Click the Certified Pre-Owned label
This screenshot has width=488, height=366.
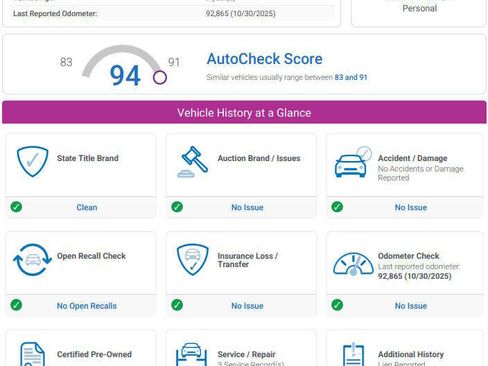coord(94,354)
